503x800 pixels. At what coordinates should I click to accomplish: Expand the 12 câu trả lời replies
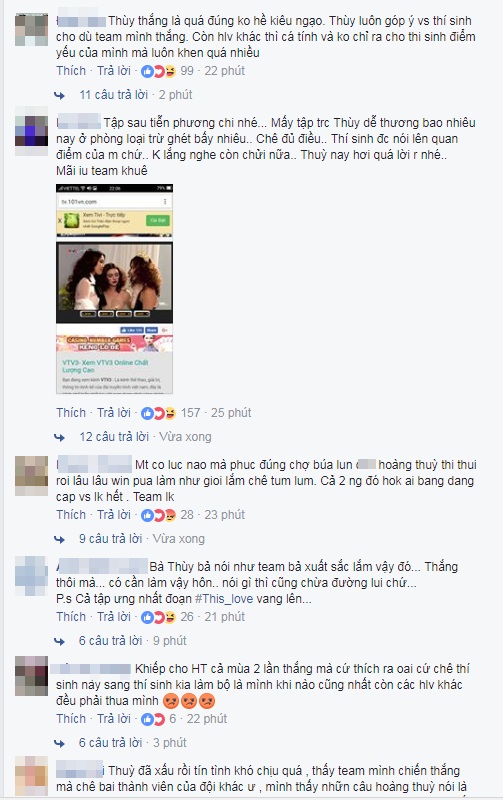click(x=114, y=437)
